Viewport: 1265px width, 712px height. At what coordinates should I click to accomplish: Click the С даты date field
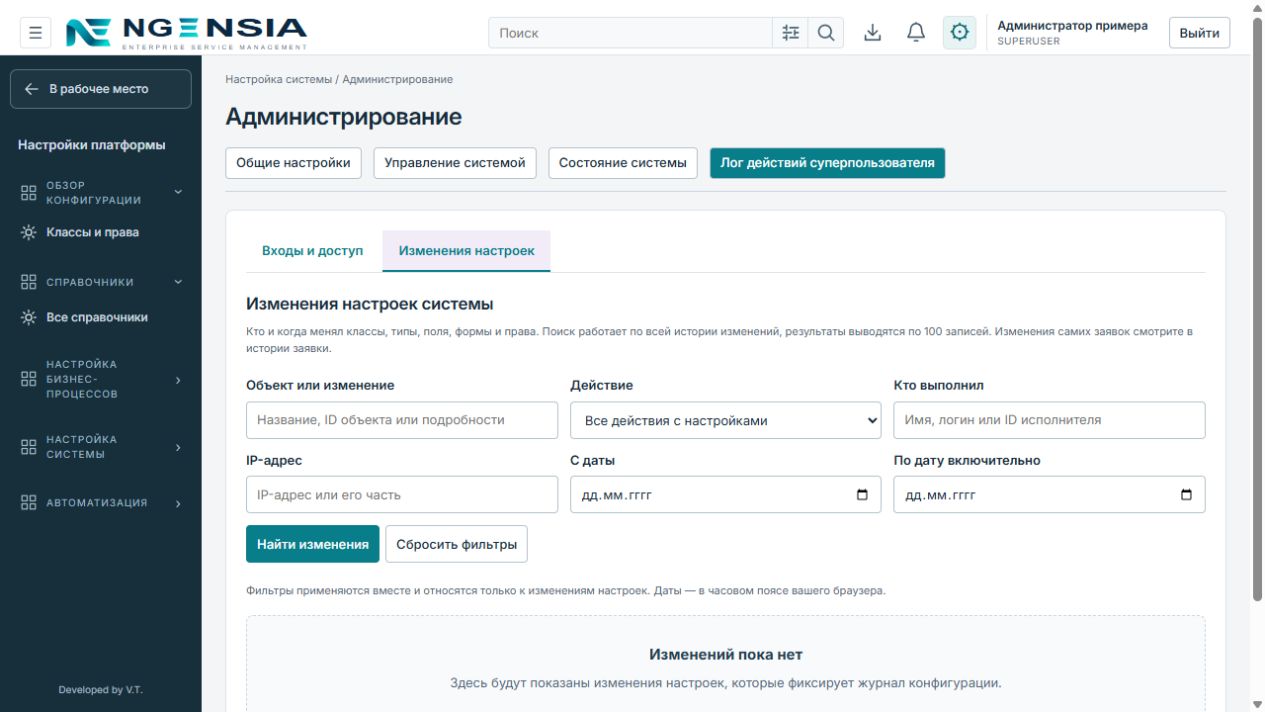point(726,495)
